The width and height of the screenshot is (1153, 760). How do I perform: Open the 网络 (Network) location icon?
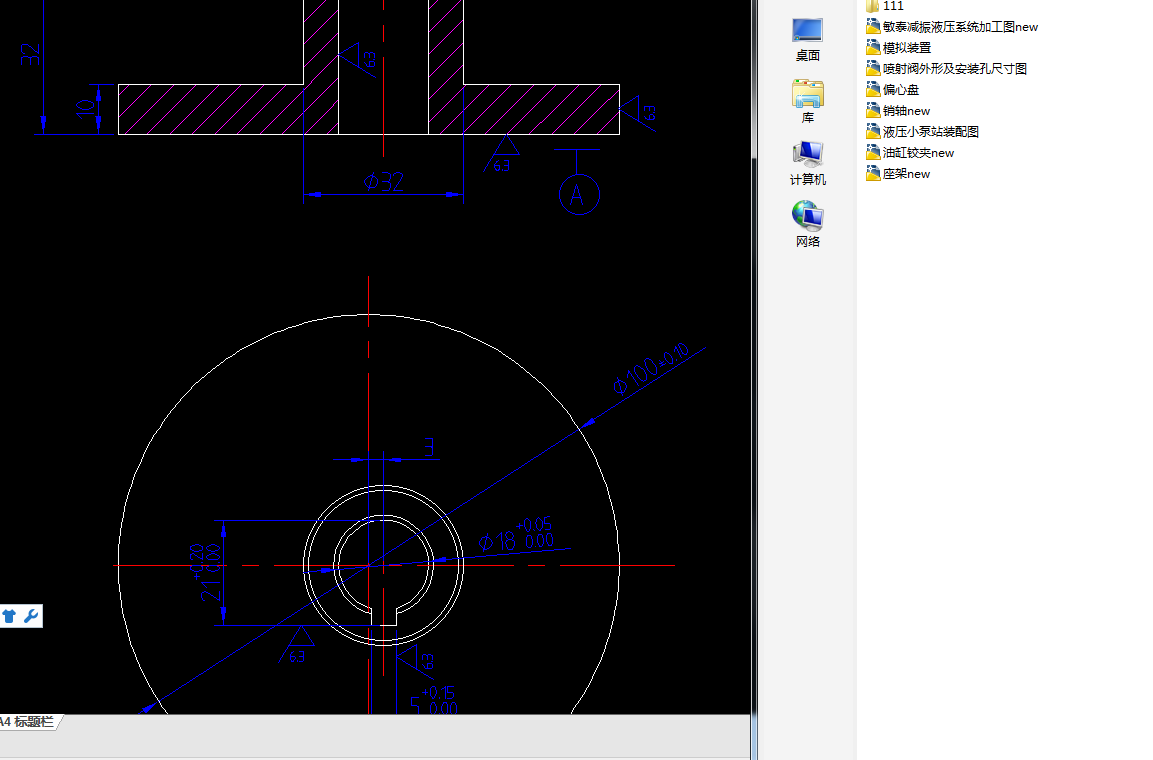[x=807, y=225]
